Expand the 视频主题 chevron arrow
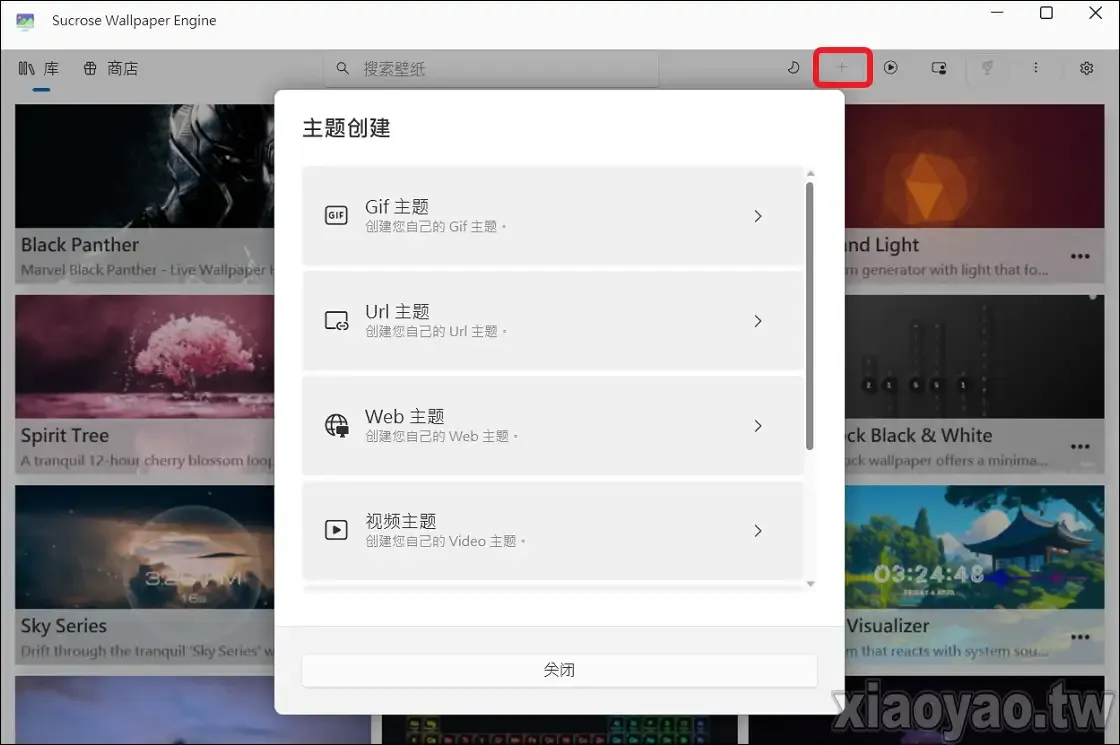 pyautogui.click(x=758, y=531)
